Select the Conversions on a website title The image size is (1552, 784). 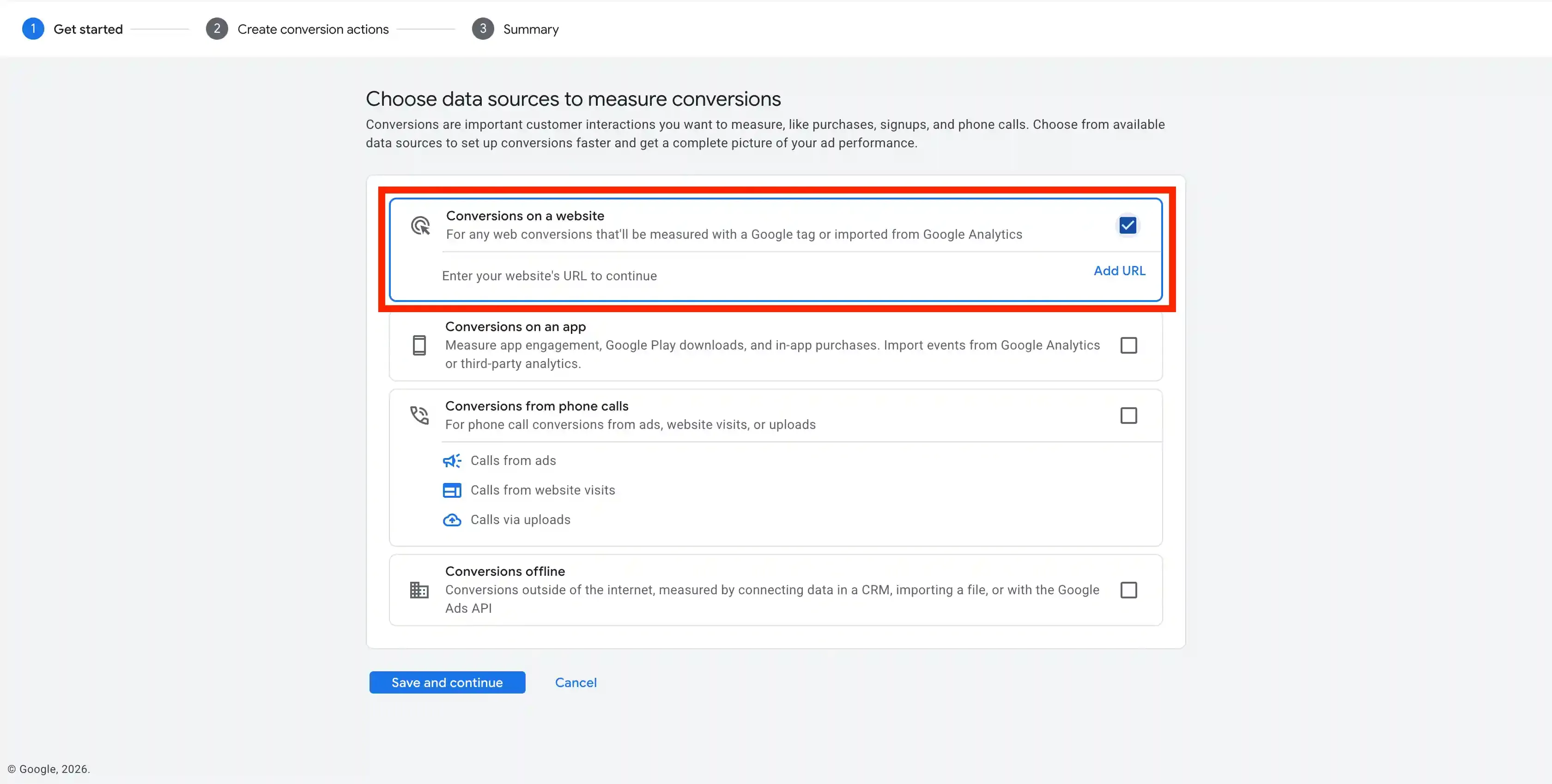pyautogui.click(x=525, y=216)
